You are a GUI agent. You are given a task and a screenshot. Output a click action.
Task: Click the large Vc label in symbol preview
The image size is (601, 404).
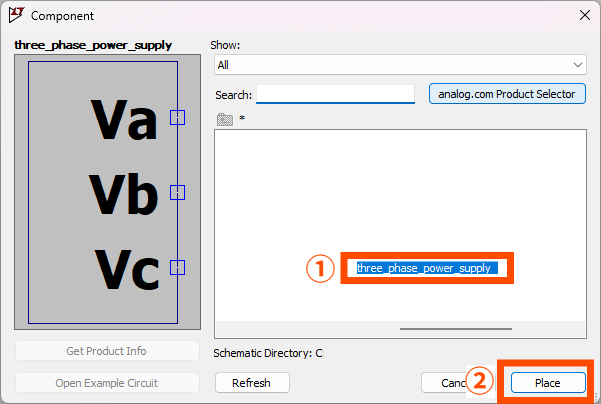(126, 269)
